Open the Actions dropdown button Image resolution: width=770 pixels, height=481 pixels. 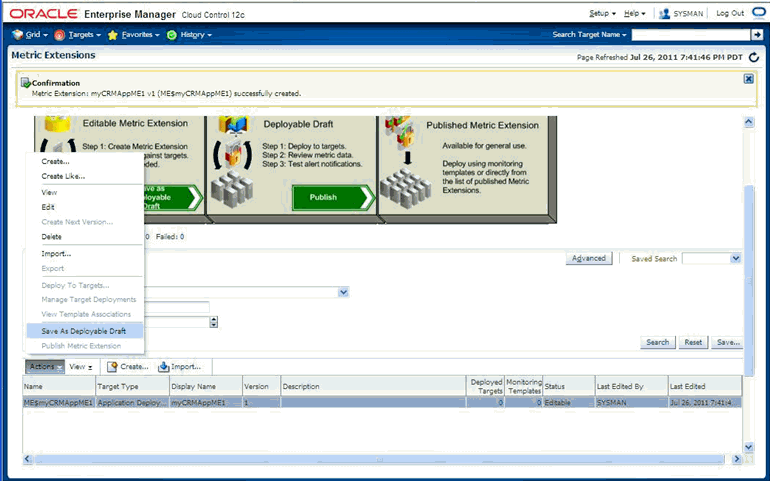tap(45, 367)
